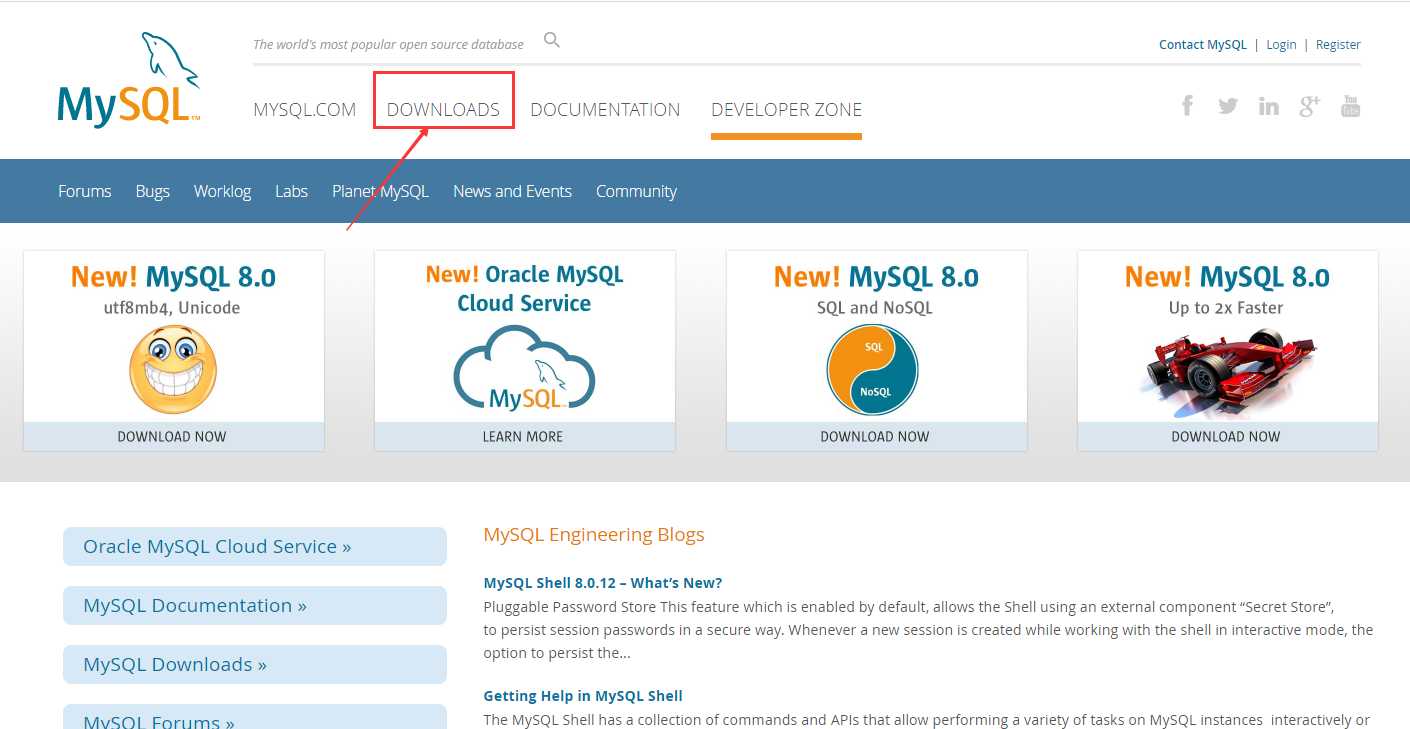Screen dimensions: 1410x729
Task: Click the Contact MySQL link
Action: [1203, 45]
